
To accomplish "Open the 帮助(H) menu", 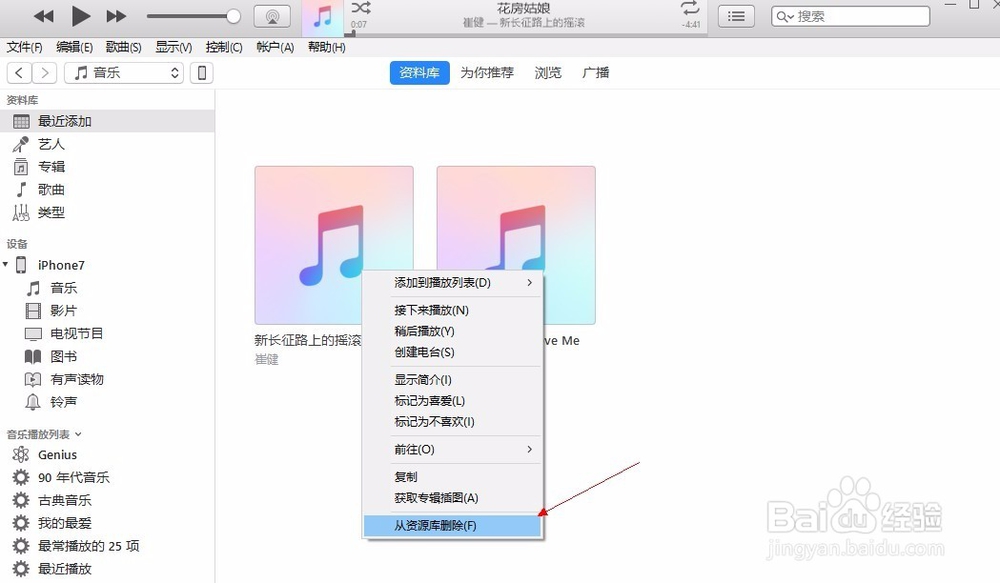I will (x=327, y=47).
